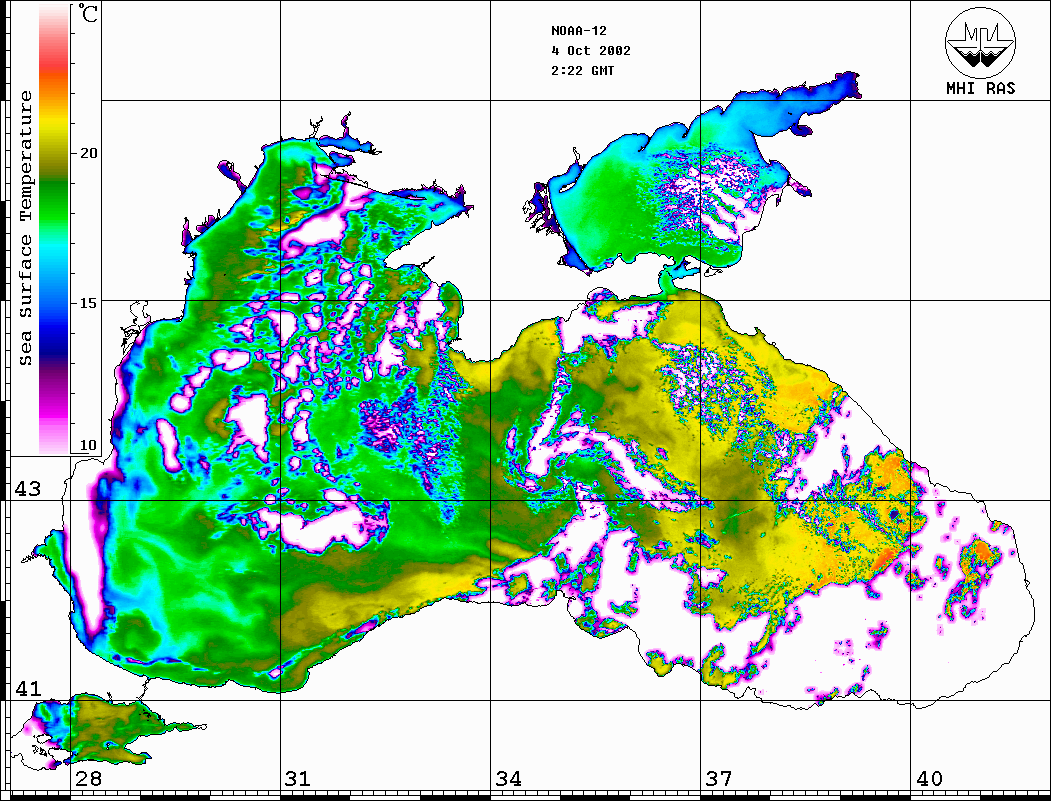Click the 15 tick label on color scale
Viewport: 1051px width, 801px height.
coord(88,303)
